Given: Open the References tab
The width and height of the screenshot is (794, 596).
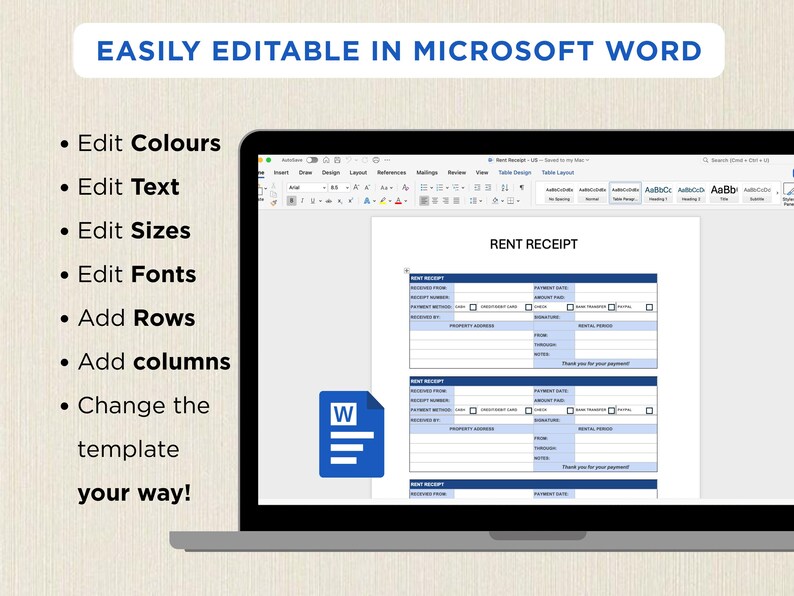Looking at the screenshot, I should click(x=391, y=173).
